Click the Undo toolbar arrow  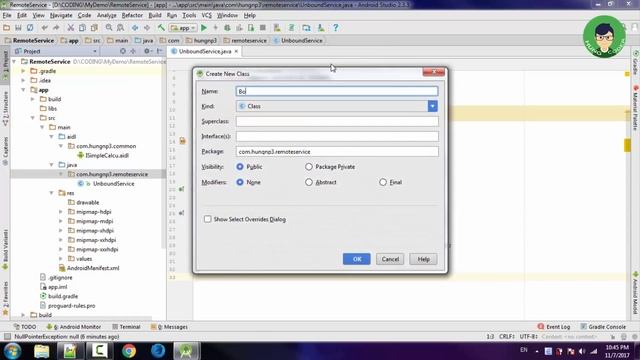coord(44,28)
